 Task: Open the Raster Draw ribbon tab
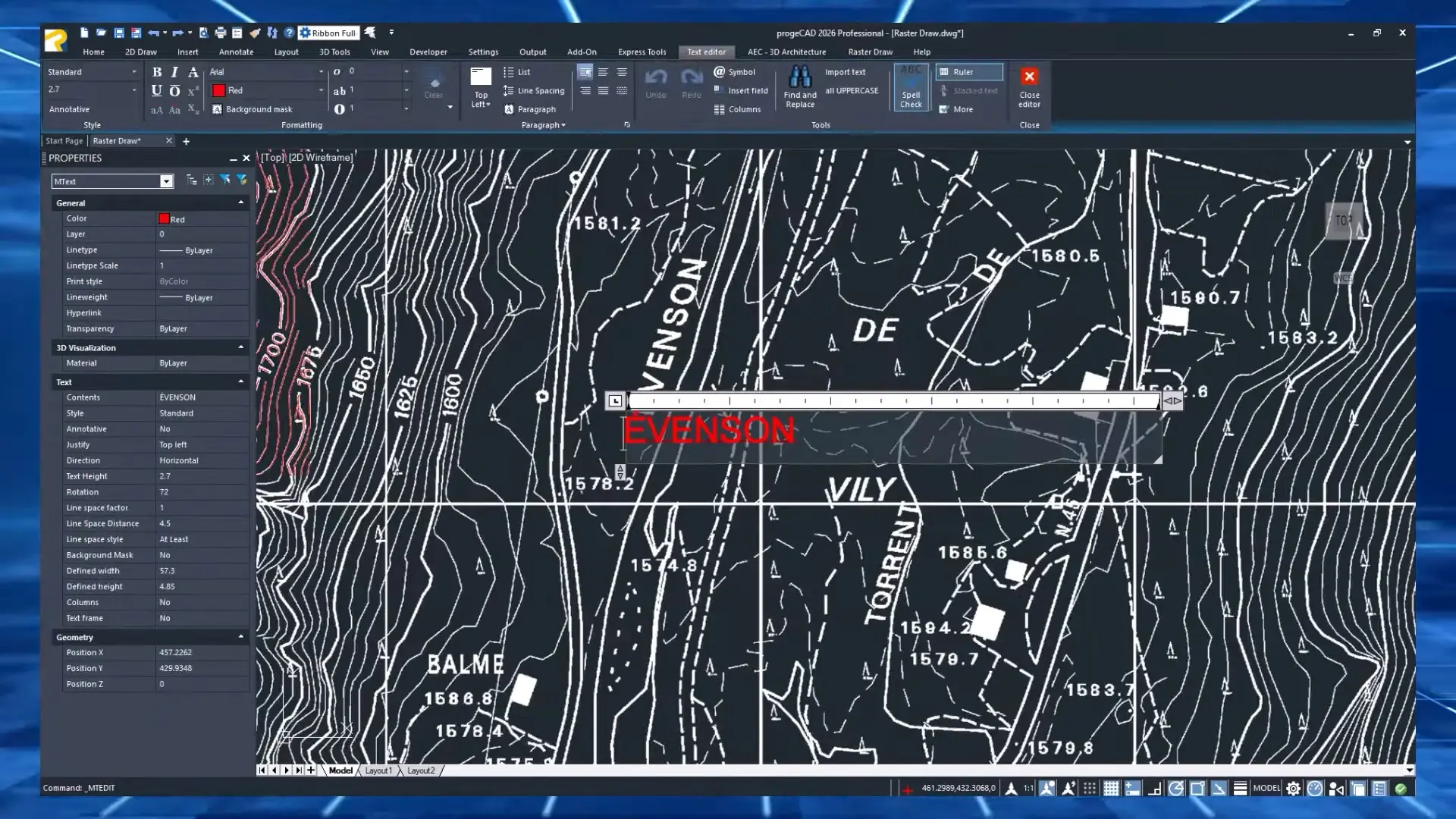pyautogui.click(x=870, y=52)
